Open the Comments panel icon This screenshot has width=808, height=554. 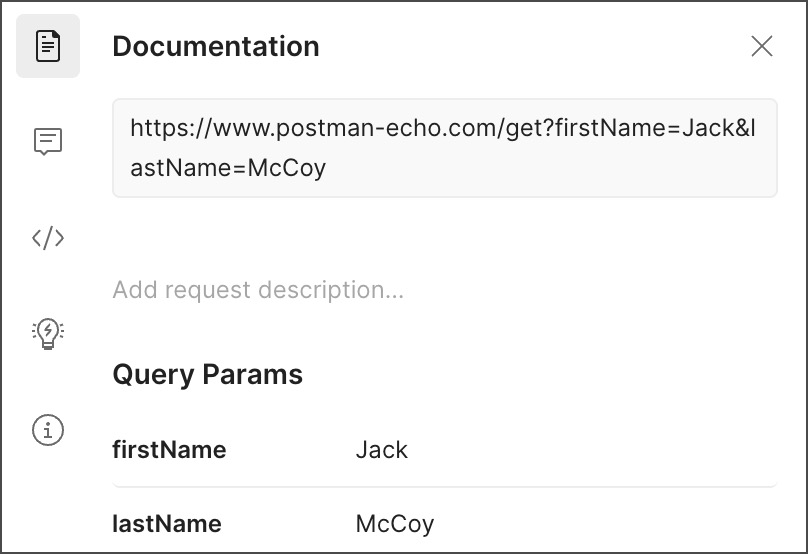[x=48, y=141]
